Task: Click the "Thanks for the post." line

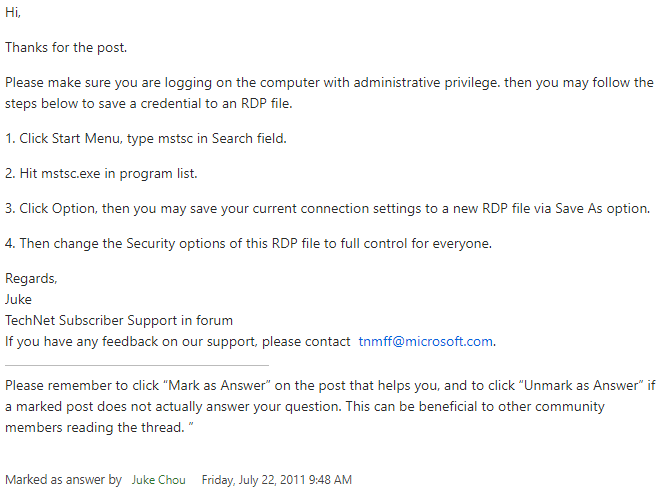Action: click(x=66, y=48)
